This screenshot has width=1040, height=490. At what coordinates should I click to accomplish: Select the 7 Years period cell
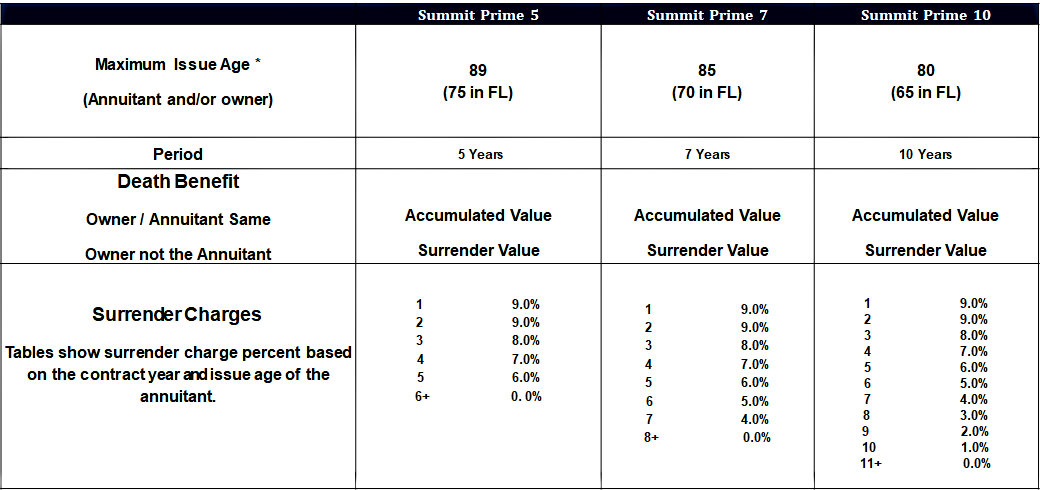(x=707, y=154)
